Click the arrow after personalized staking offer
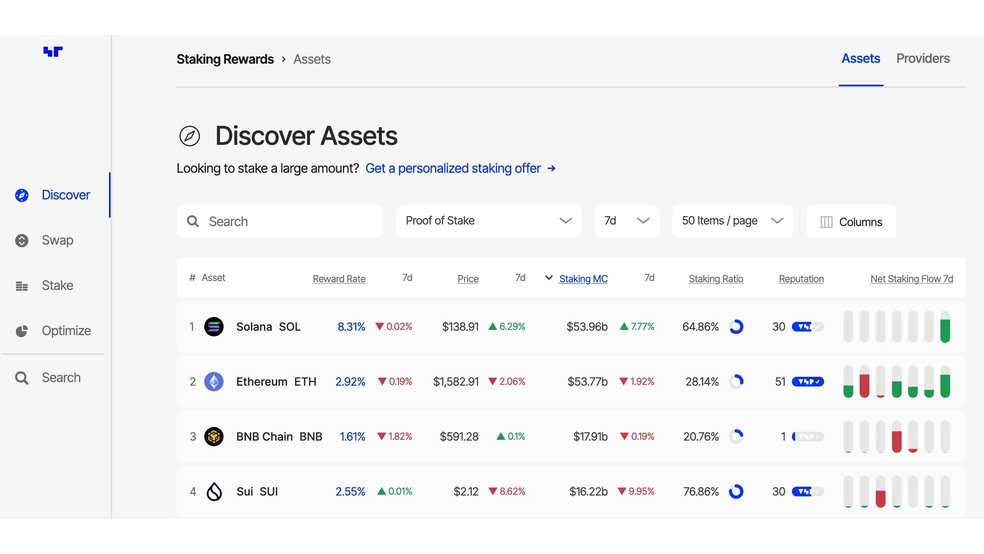984x554 pixels. coord(551,168)
